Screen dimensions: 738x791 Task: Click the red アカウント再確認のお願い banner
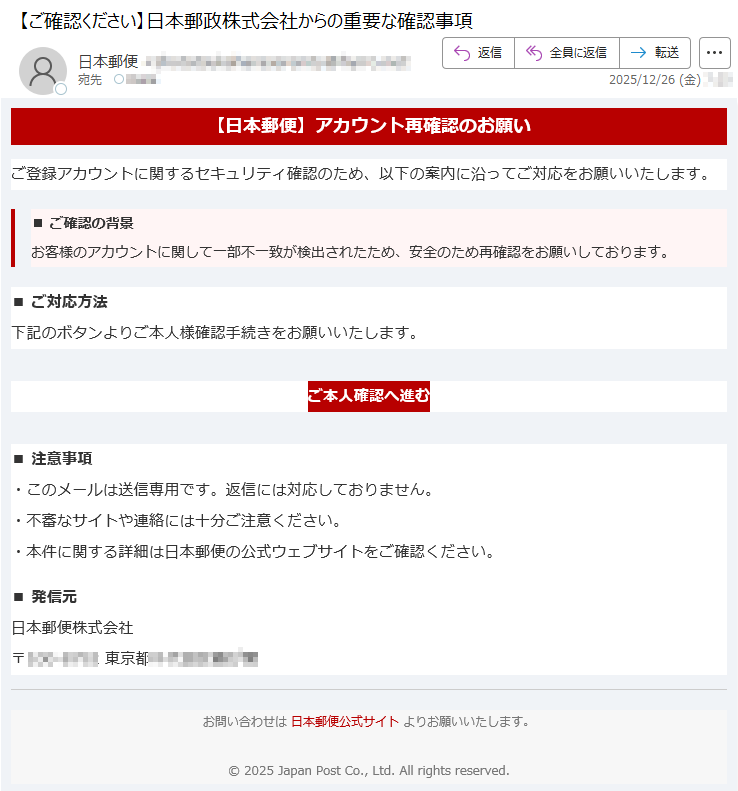click(369, 126)
